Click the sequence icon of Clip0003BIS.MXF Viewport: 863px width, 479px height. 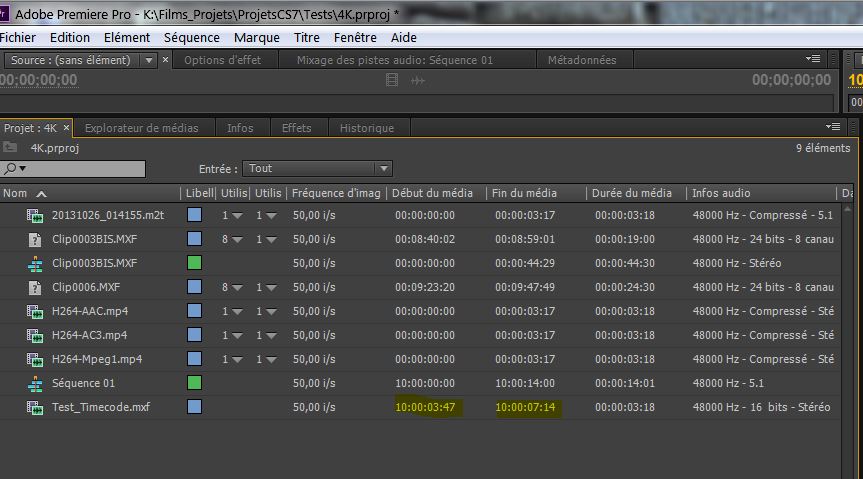(35, 264)
